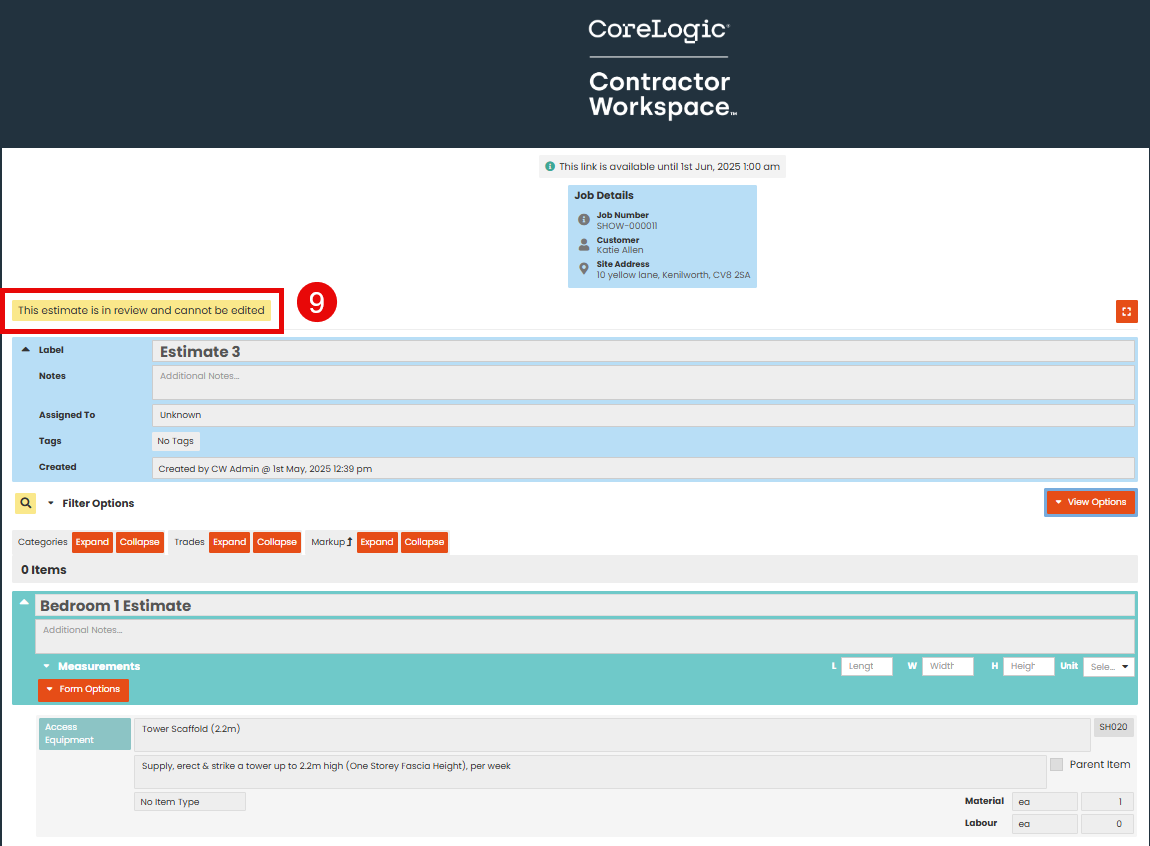Collapse the Bedroom 1 Estimate section
This screenshot has height=846, width=1150.
24,602
